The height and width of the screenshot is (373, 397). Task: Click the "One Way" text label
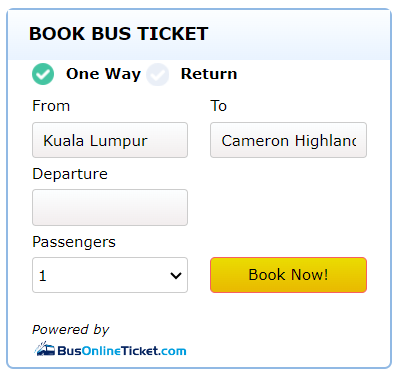(x=103, y=74)
